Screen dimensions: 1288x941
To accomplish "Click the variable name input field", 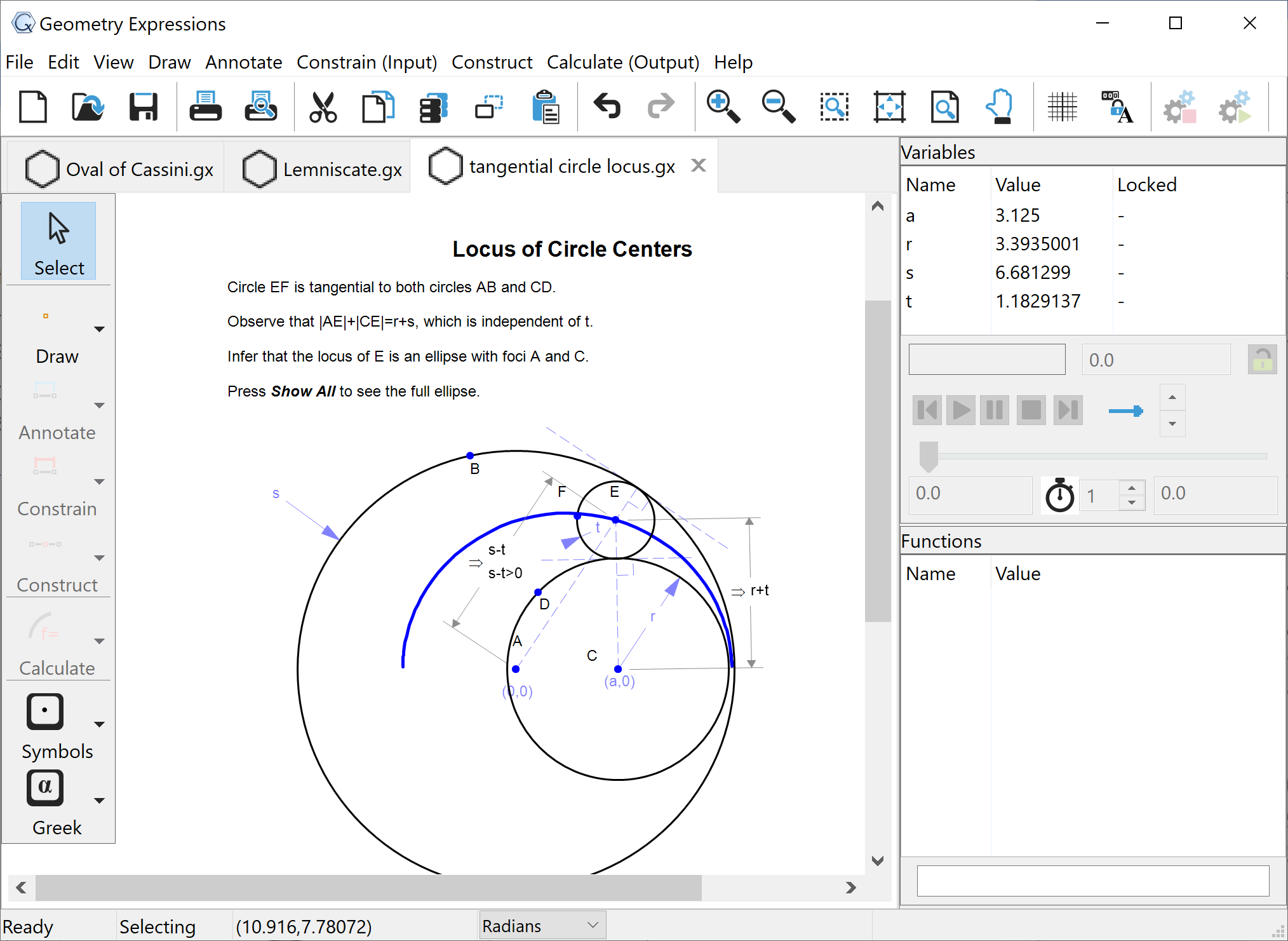I will click(986, 360).
